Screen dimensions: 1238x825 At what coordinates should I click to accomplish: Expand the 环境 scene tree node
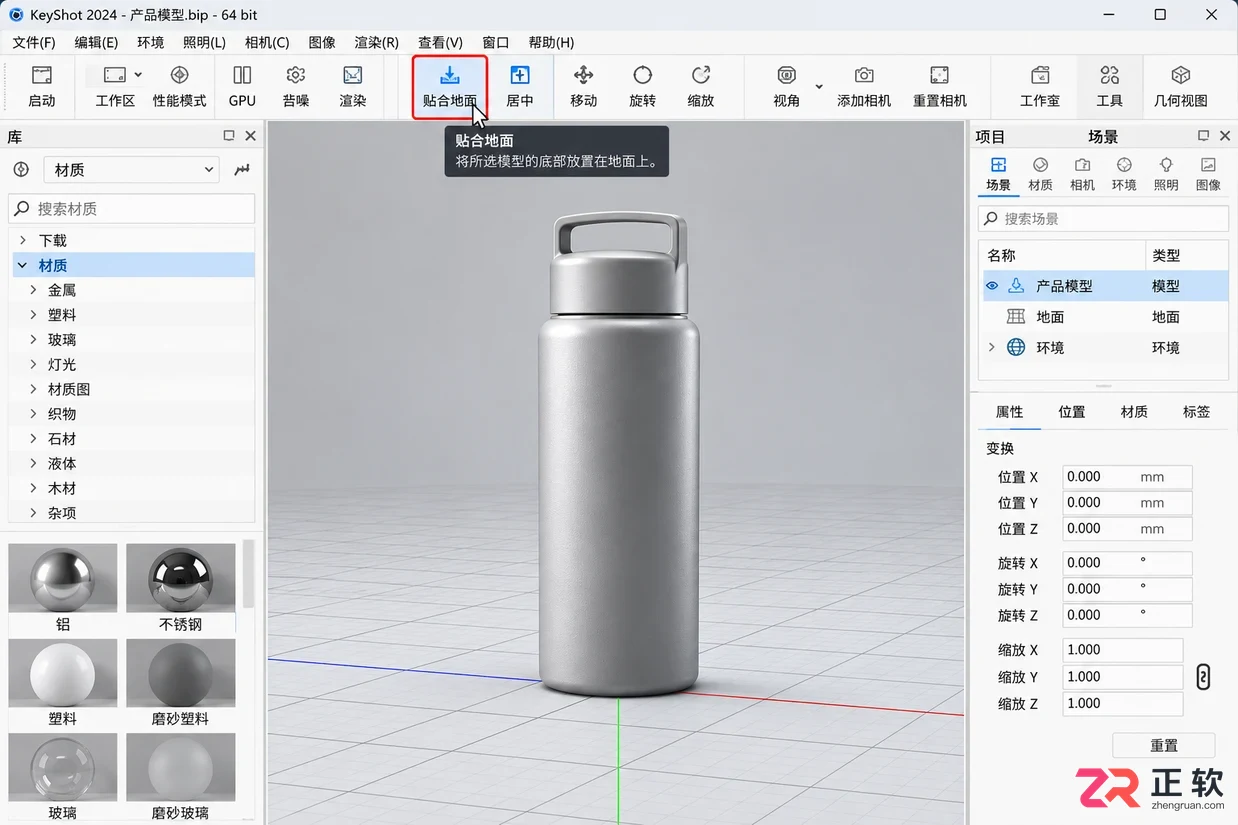(x=992, y=348)
